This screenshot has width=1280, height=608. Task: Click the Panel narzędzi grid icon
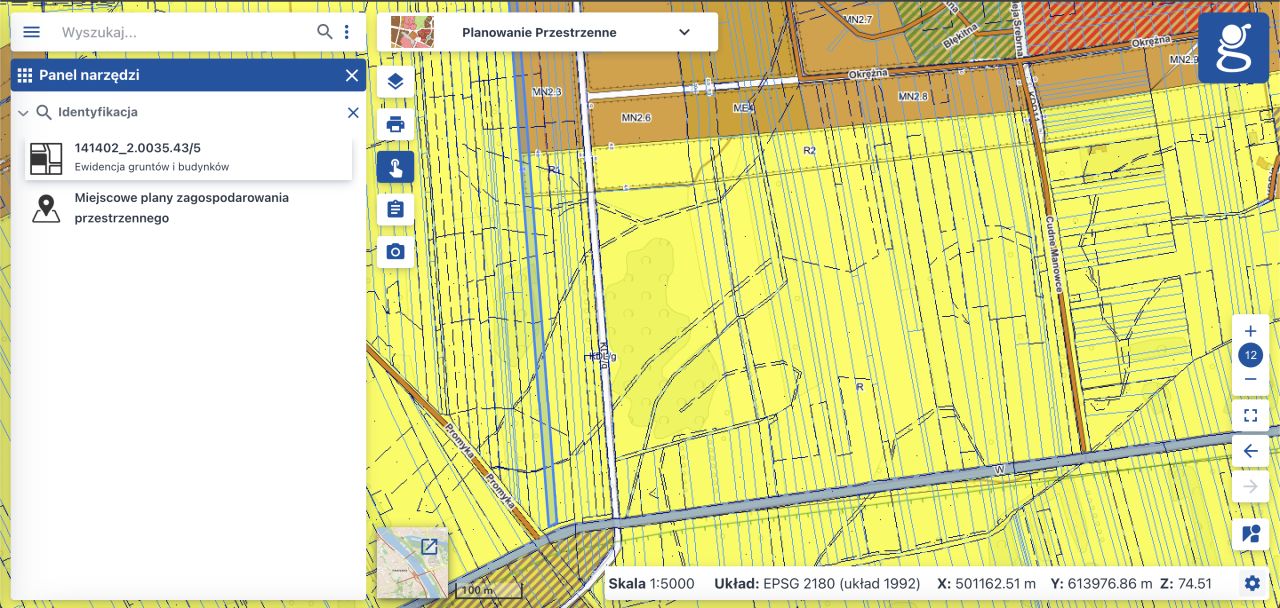[x=25, y=75]
